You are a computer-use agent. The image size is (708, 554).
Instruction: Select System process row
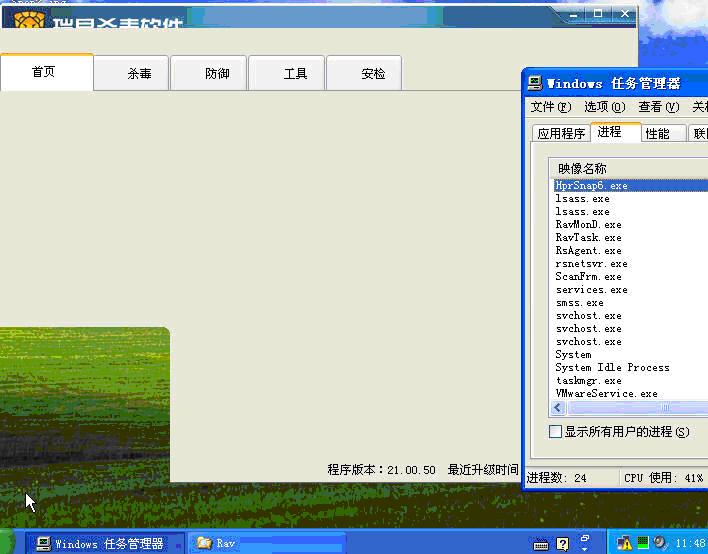click(x=631, y=354)
